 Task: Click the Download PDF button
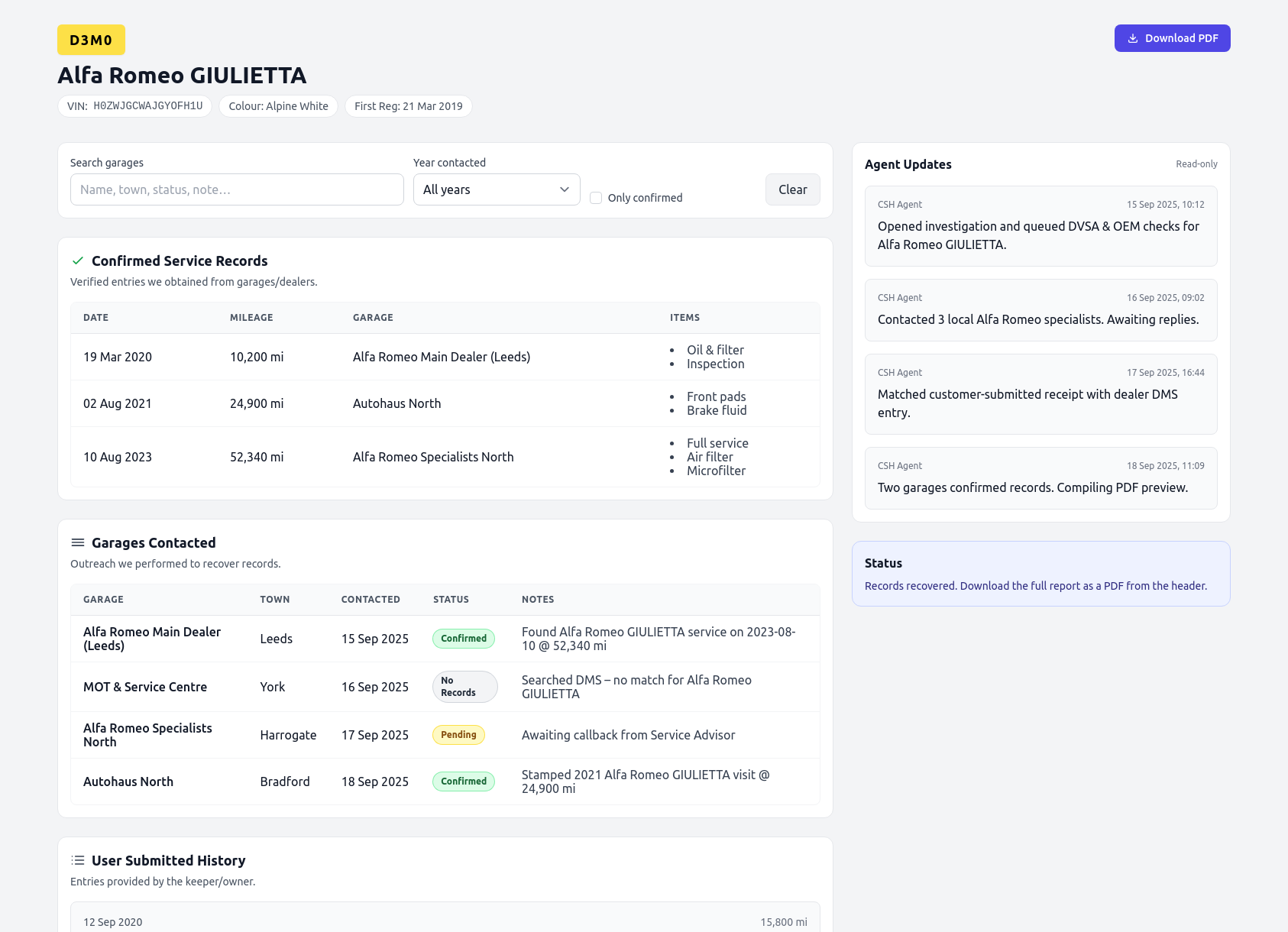[x=1171, y=38]
